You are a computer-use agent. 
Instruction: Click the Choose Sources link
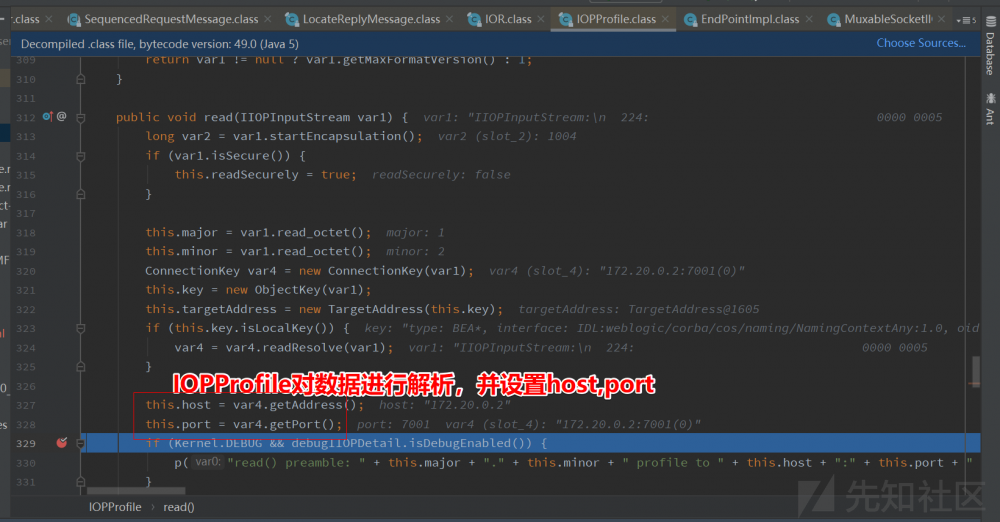tap(921, 43)
